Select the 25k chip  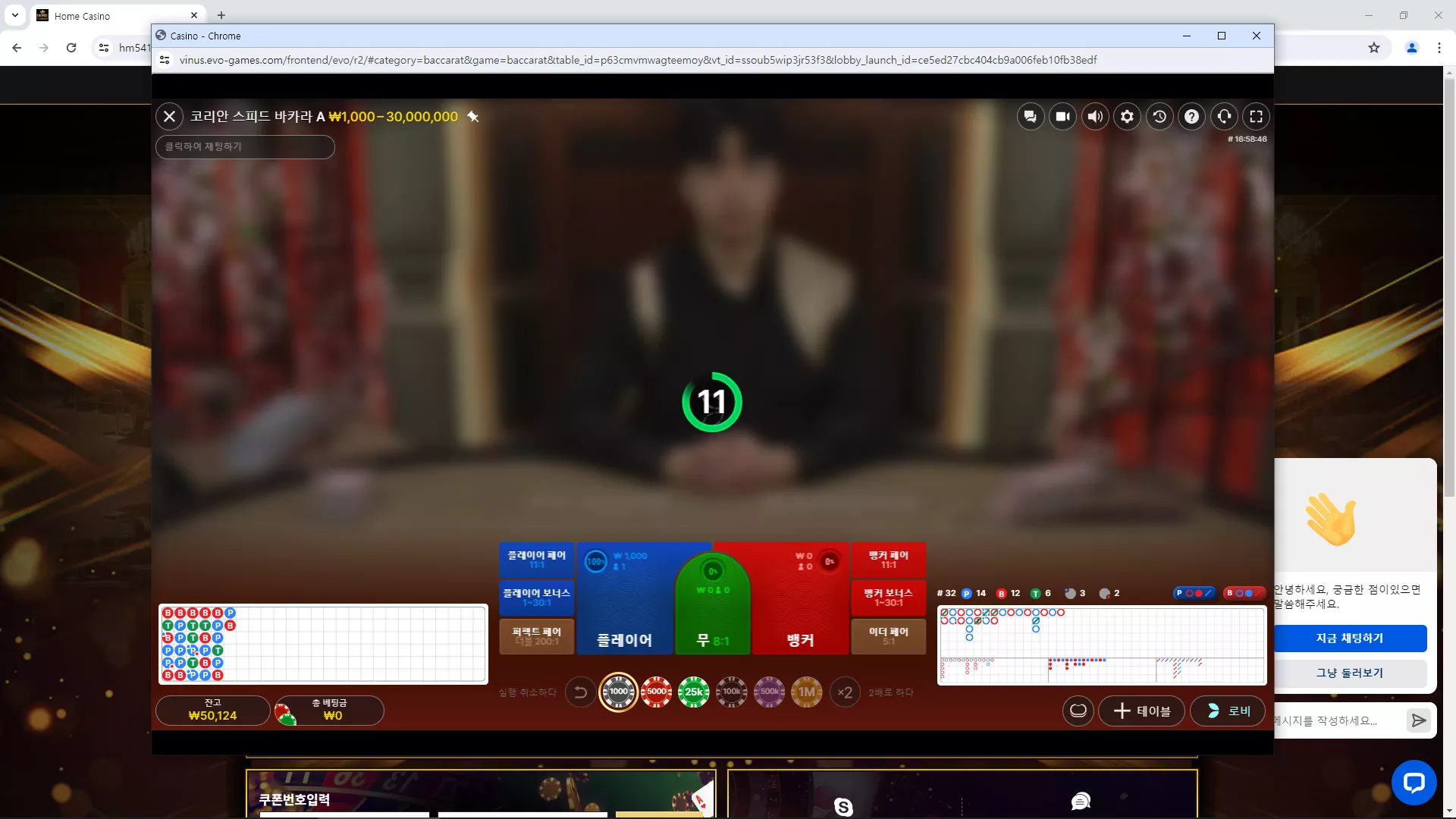tap(694, 692)
